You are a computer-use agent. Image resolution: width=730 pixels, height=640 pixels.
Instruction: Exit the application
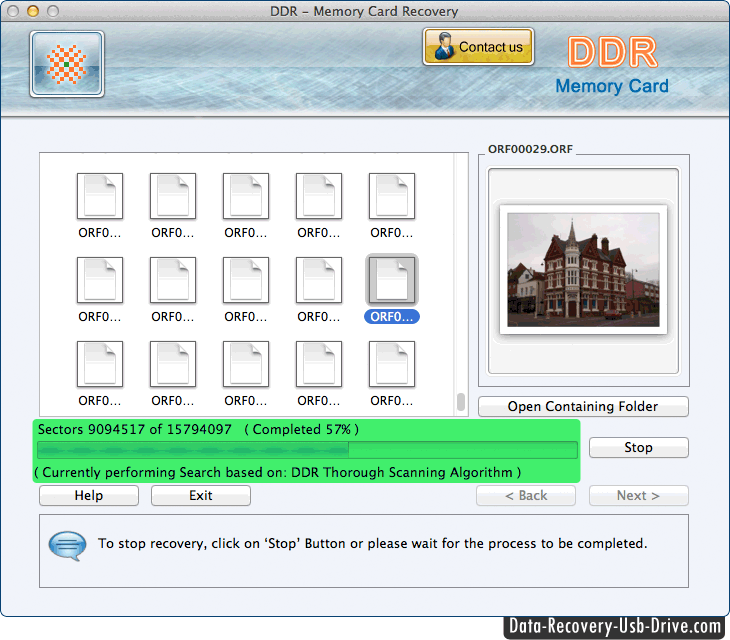pos(201,495)
